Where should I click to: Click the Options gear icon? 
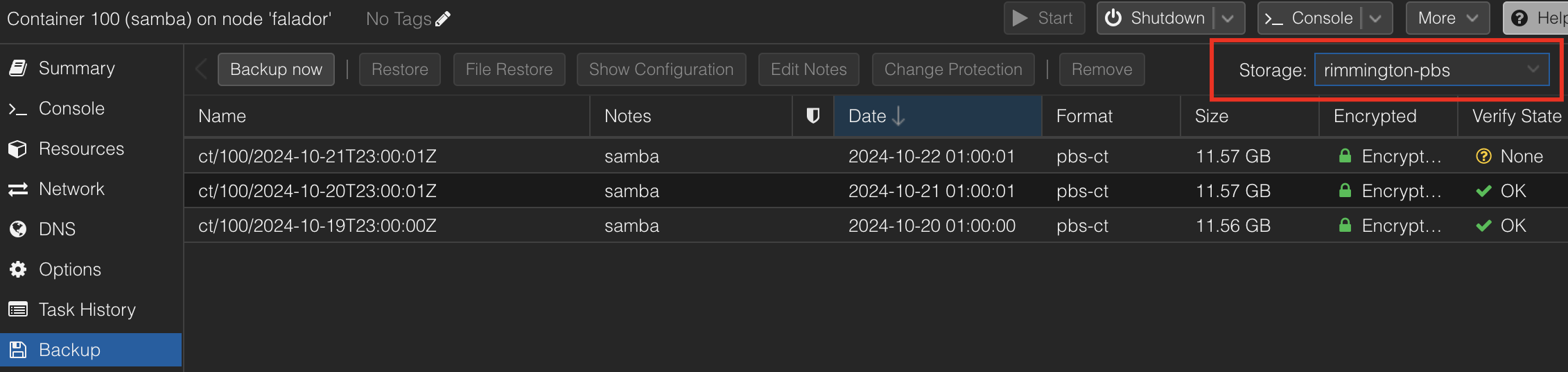18,269
